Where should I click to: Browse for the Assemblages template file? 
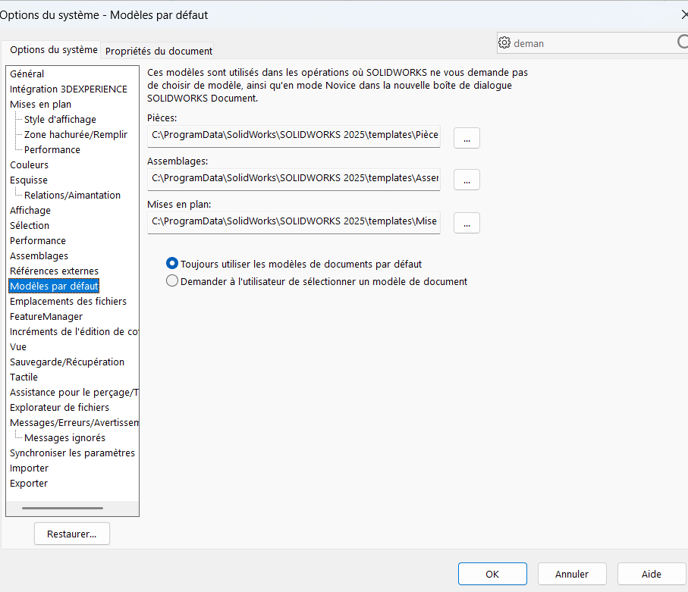coord(466,180)
